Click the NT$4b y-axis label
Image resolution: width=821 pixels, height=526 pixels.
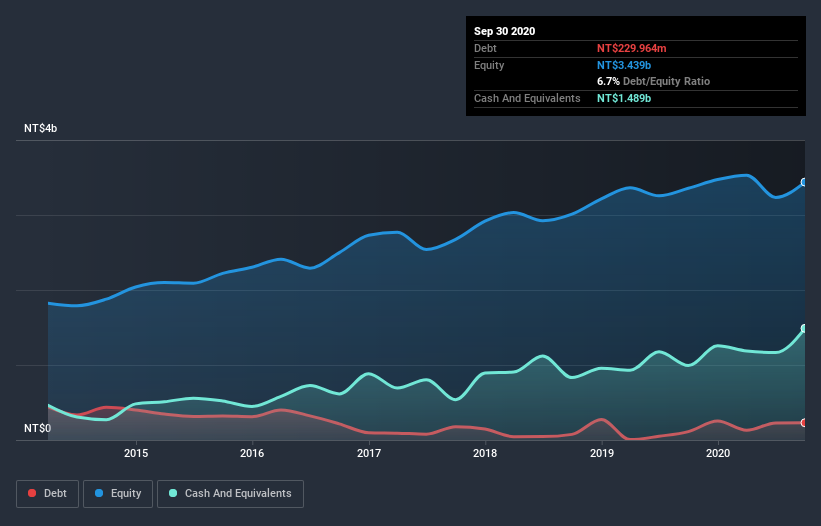(x=41, y=128)
